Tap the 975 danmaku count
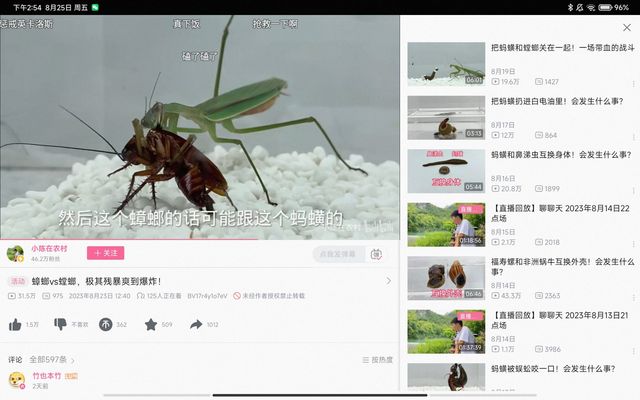640x400 pixels. [53, 296]
